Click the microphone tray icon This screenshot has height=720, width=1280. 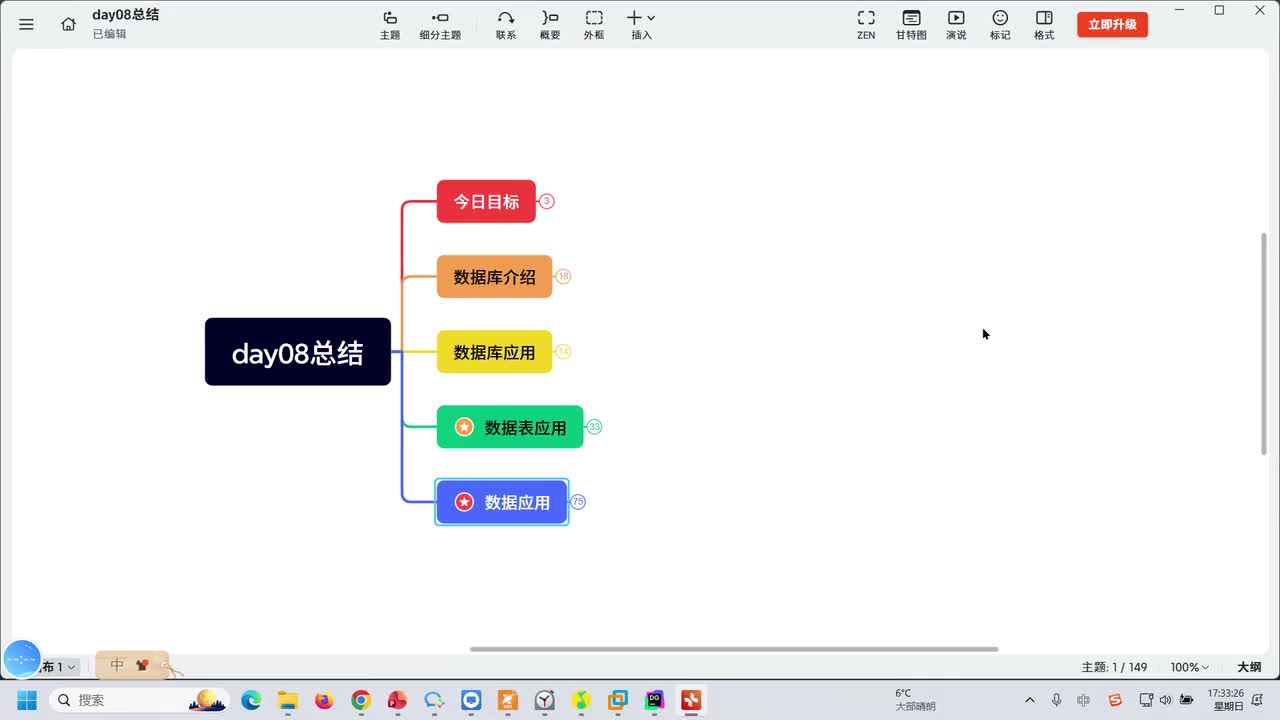pos(1057,700)
